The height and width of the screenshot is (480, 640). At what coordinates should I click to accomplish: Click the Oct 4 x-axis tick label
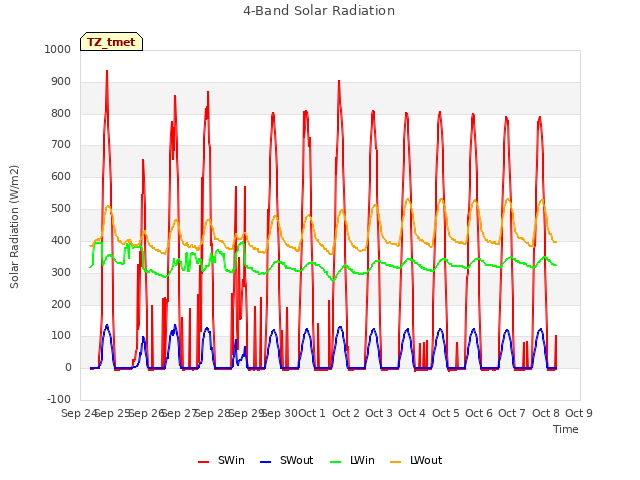click(x=412, y=413)
